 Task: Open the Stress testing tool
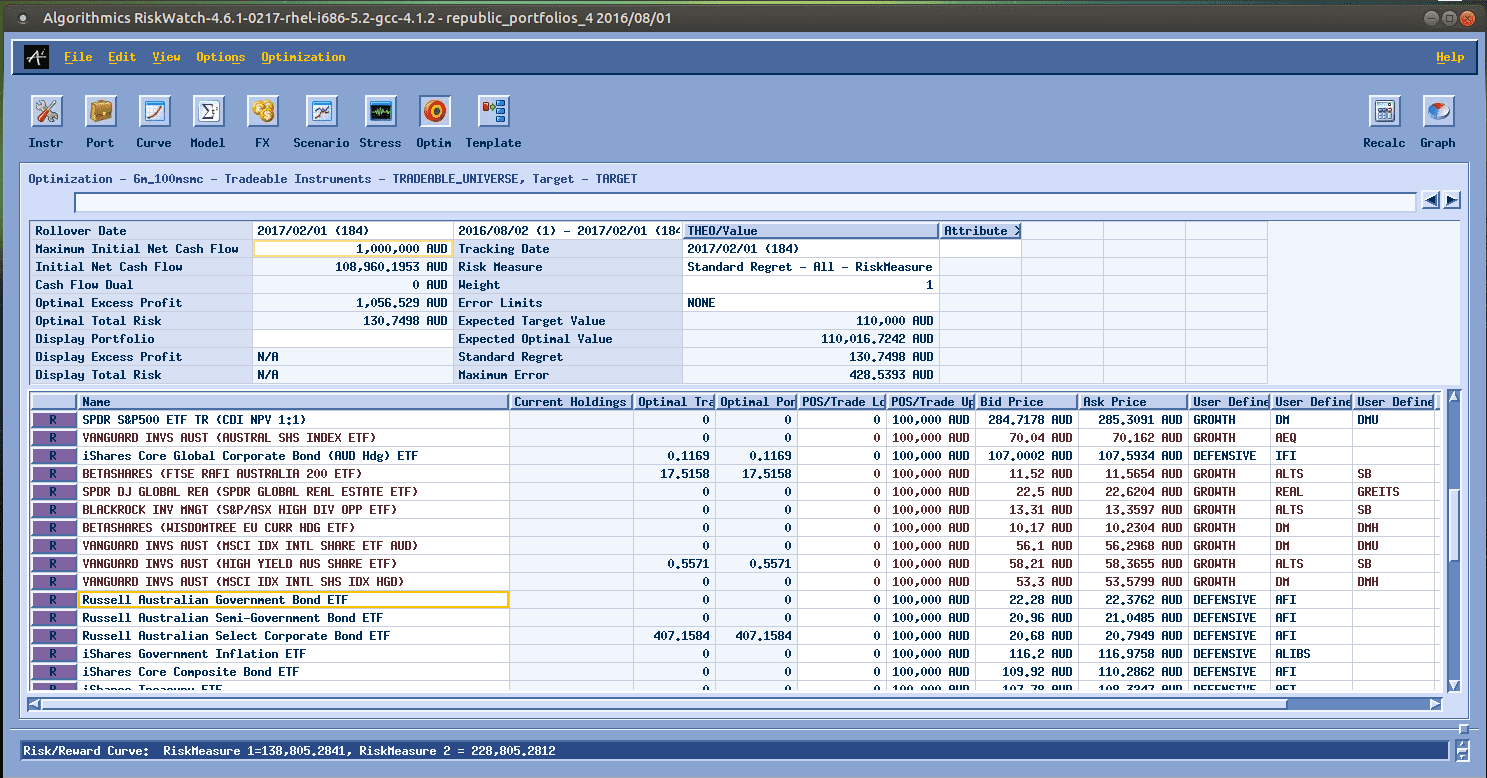point(380,112)
